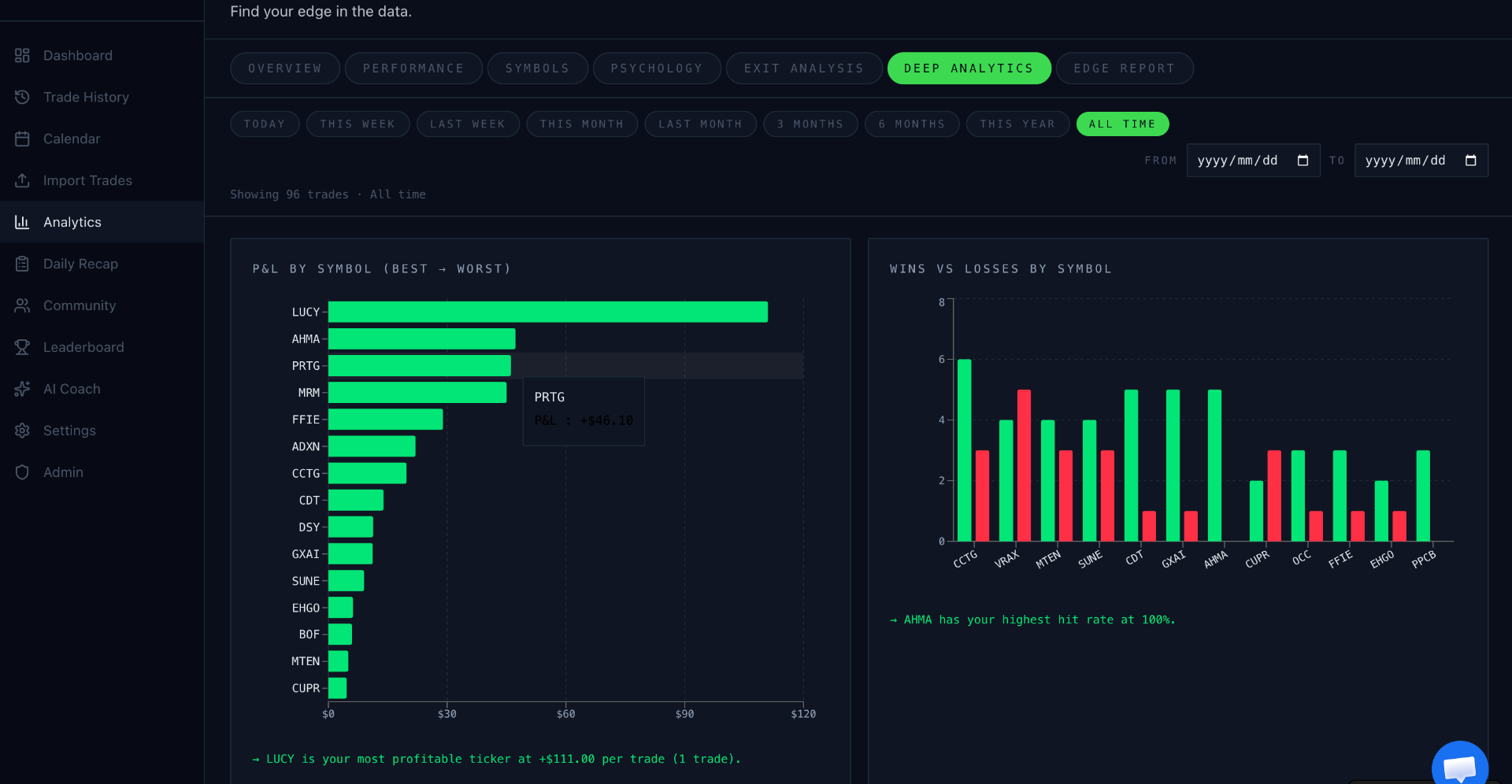
Task: Click the 'Wins vs Losses by Symbol' heading
Action: [1001, 268]
